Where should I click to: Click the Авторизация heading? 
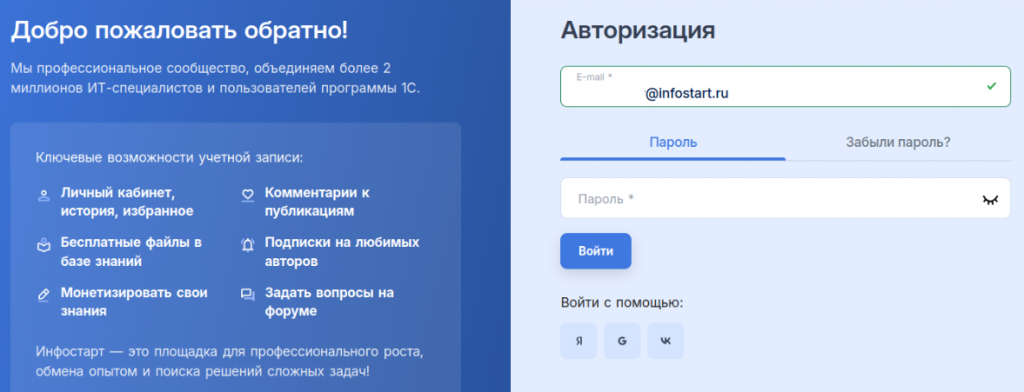637,30
